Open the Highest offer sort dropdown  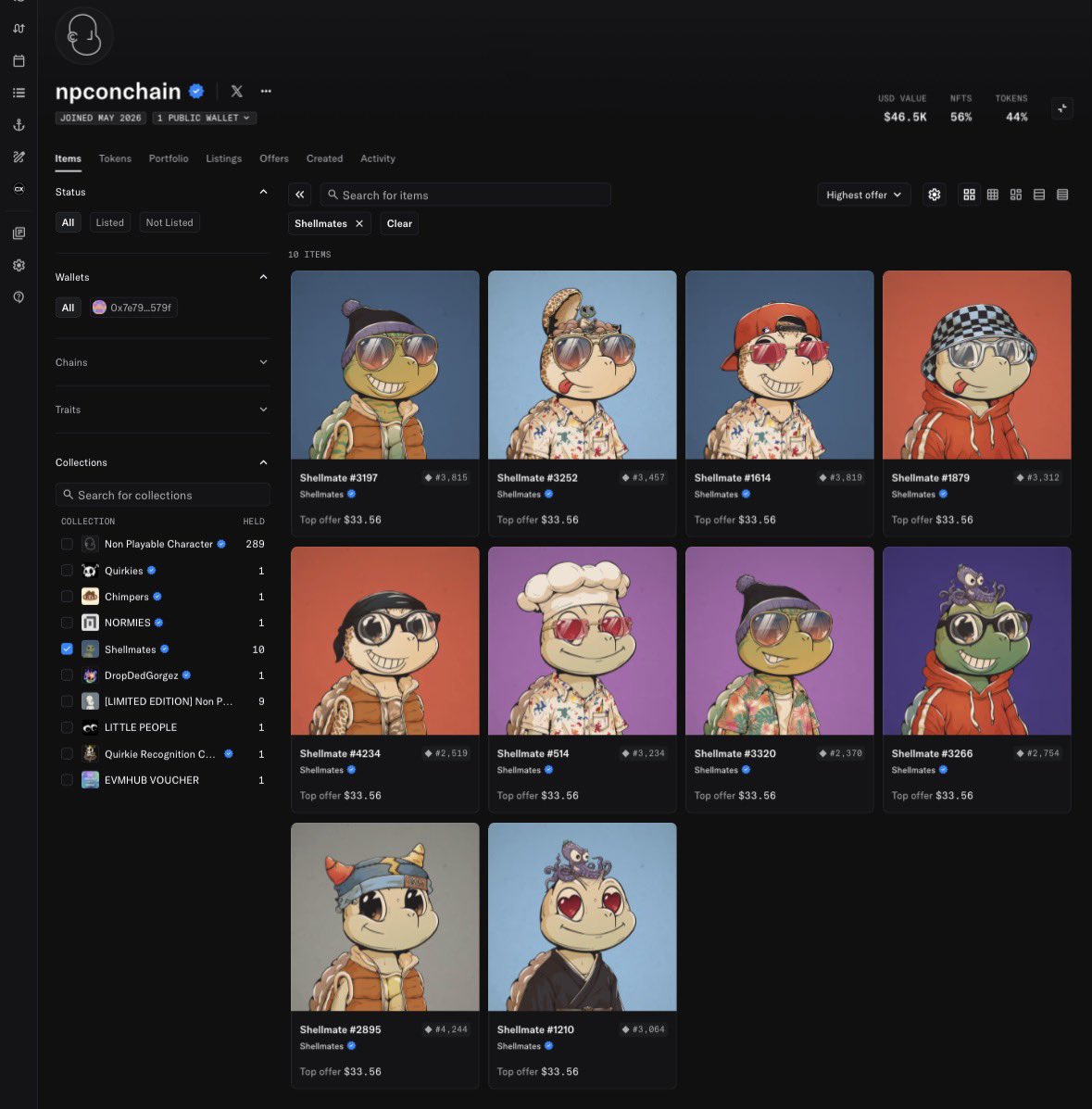tap(863, 195)
